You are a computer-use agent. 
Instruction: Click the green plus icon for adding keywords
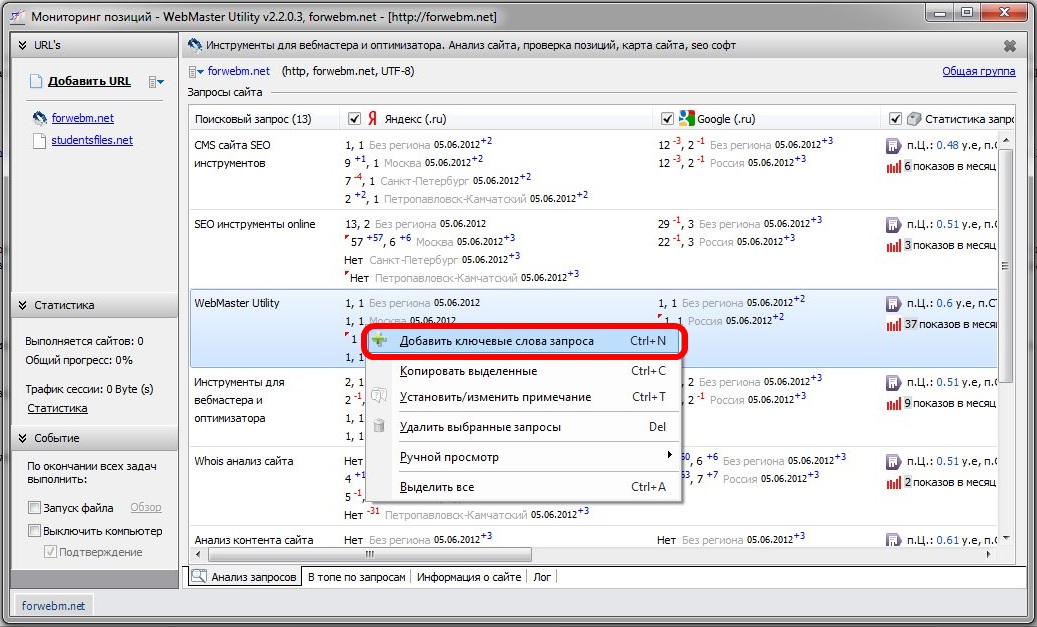[379, 341]
